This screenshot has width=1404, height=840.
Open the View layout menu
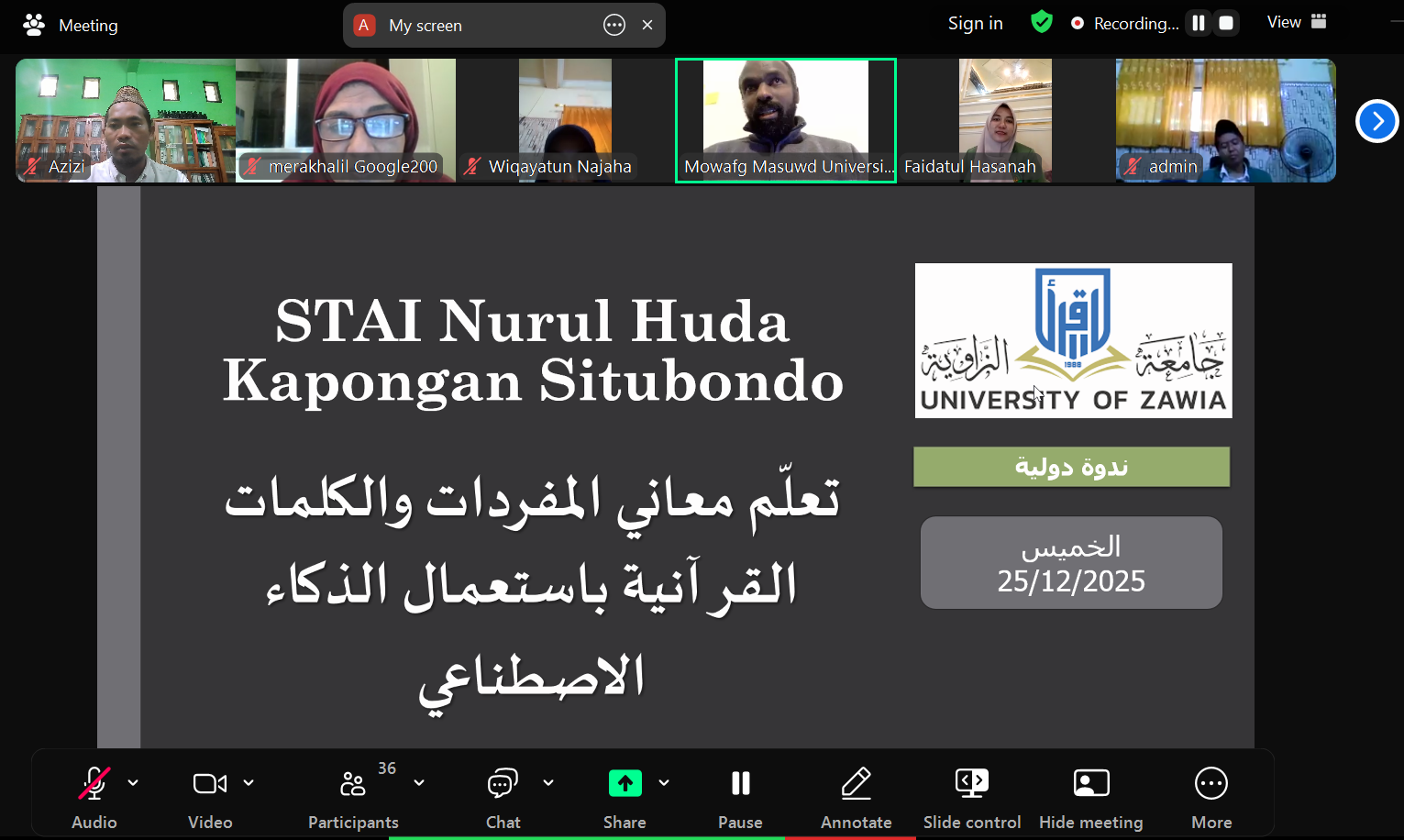tap(1297, 22)
